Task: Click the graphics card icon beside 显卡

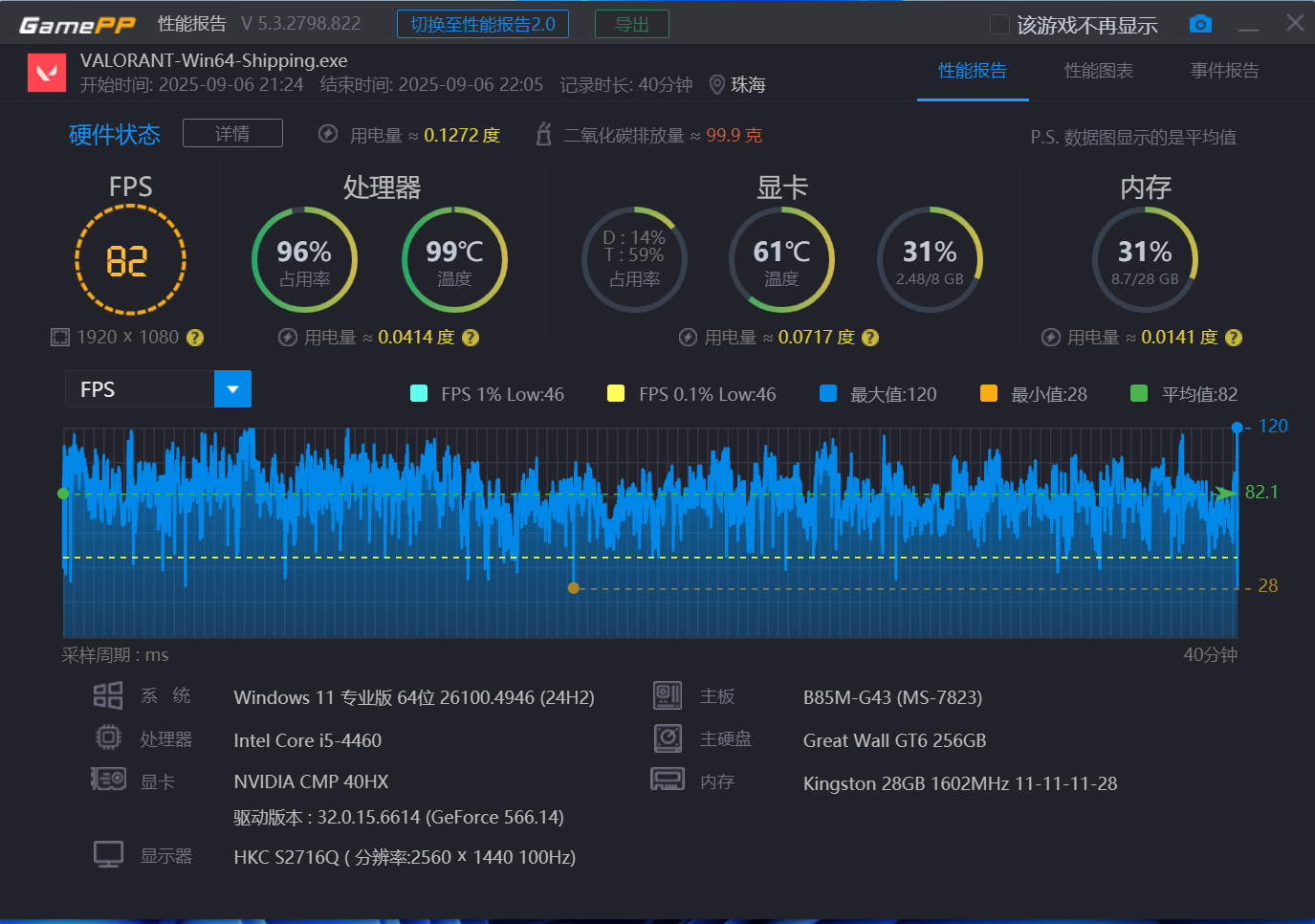Action: pos(108,779)
